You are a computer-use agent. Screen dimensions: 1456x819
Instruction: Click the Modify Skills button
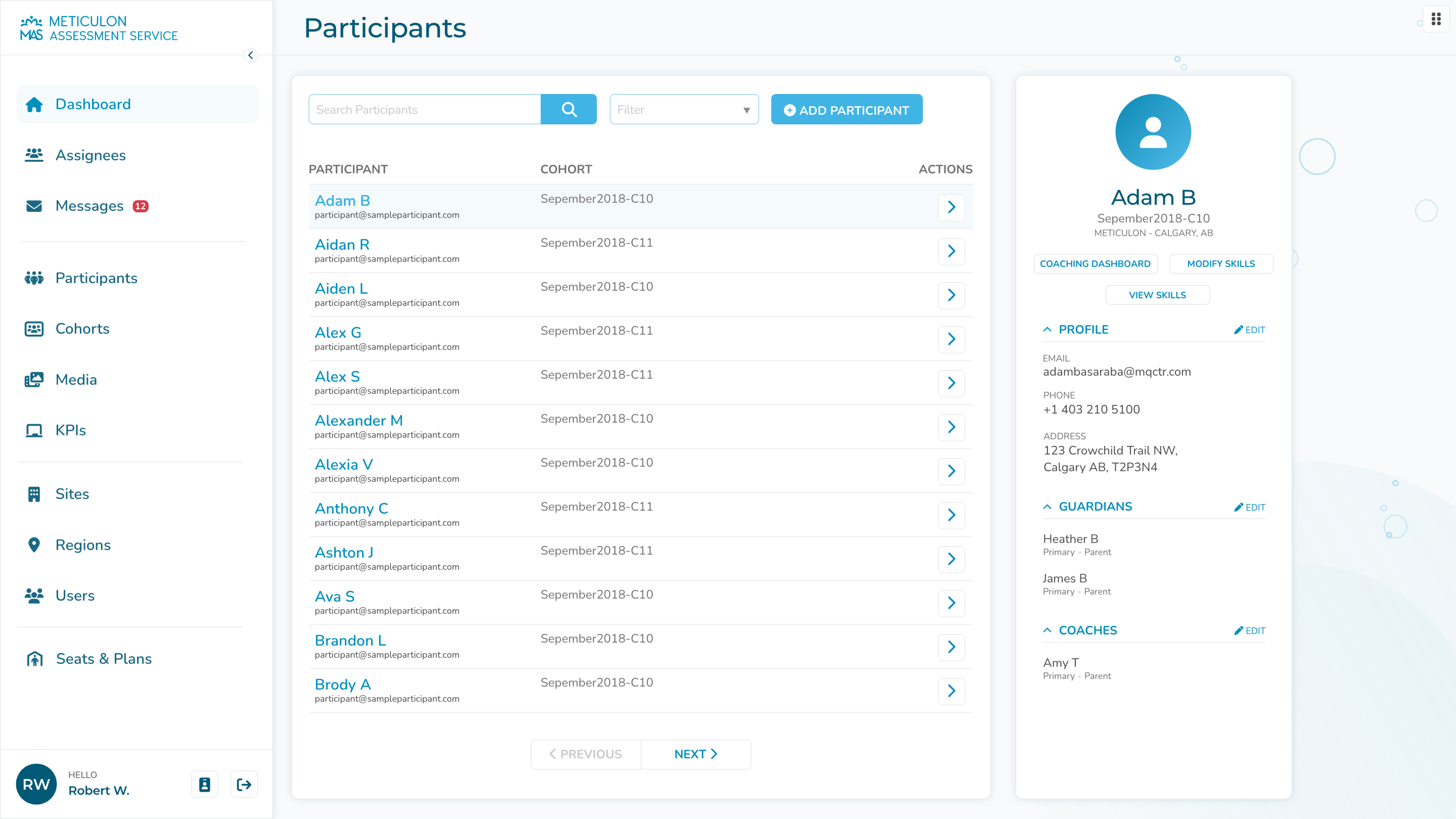[x=1221, y=264]
